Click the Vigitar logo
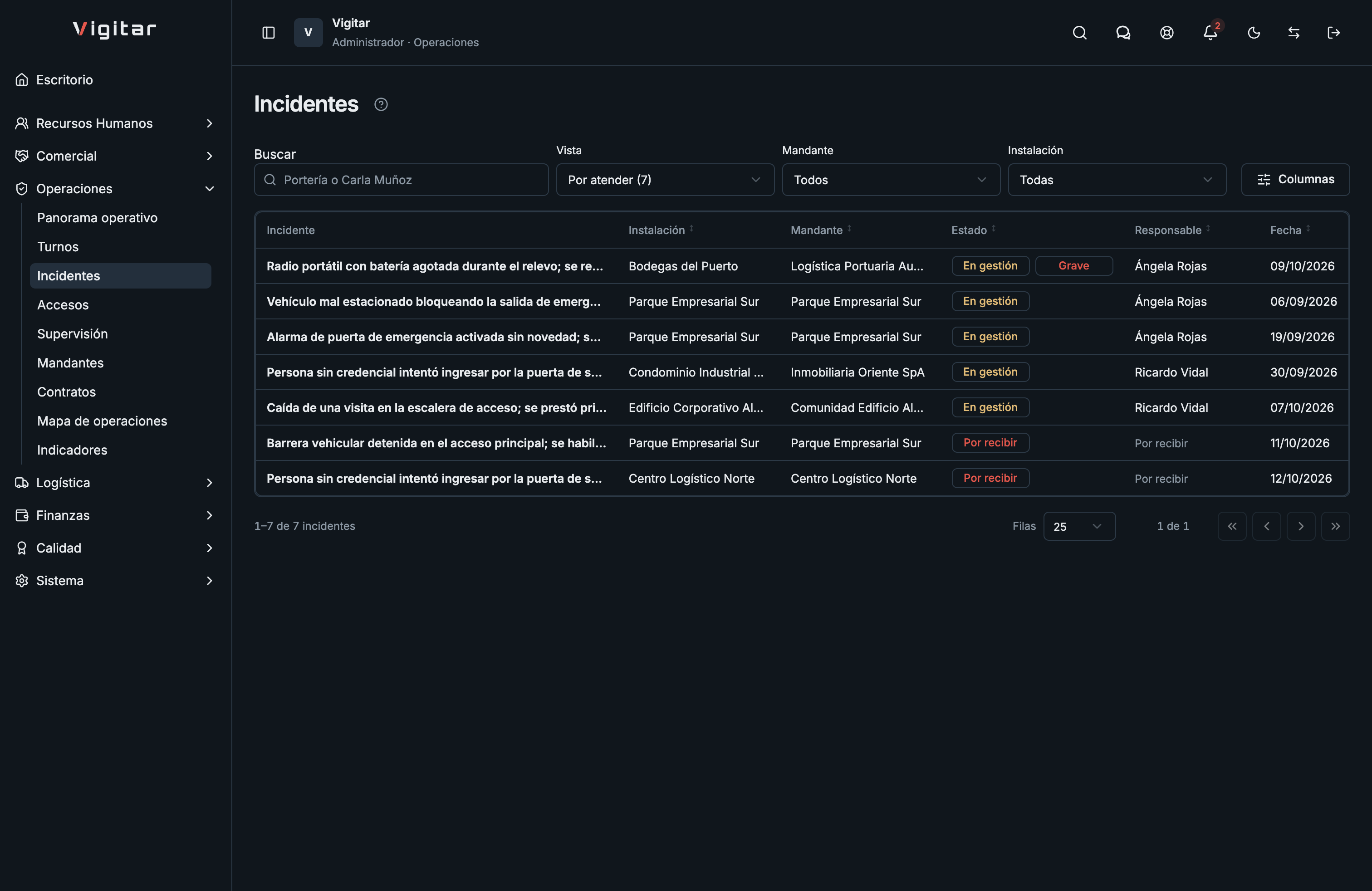The width and height of the screenshot is (1372, 891). [x=115, y=29]
